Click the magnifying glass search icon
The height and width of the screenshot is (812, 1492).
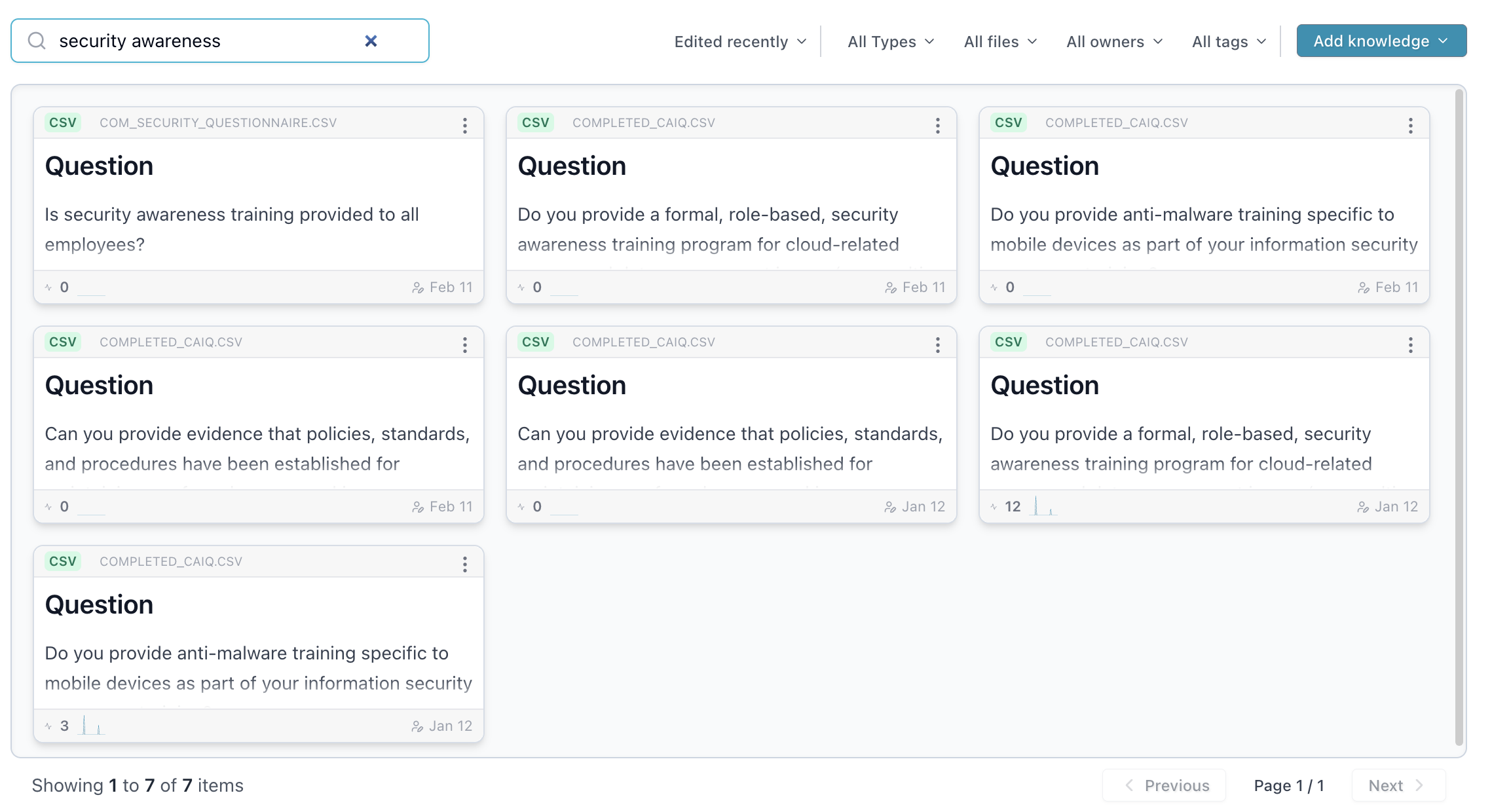pos(38,41)
